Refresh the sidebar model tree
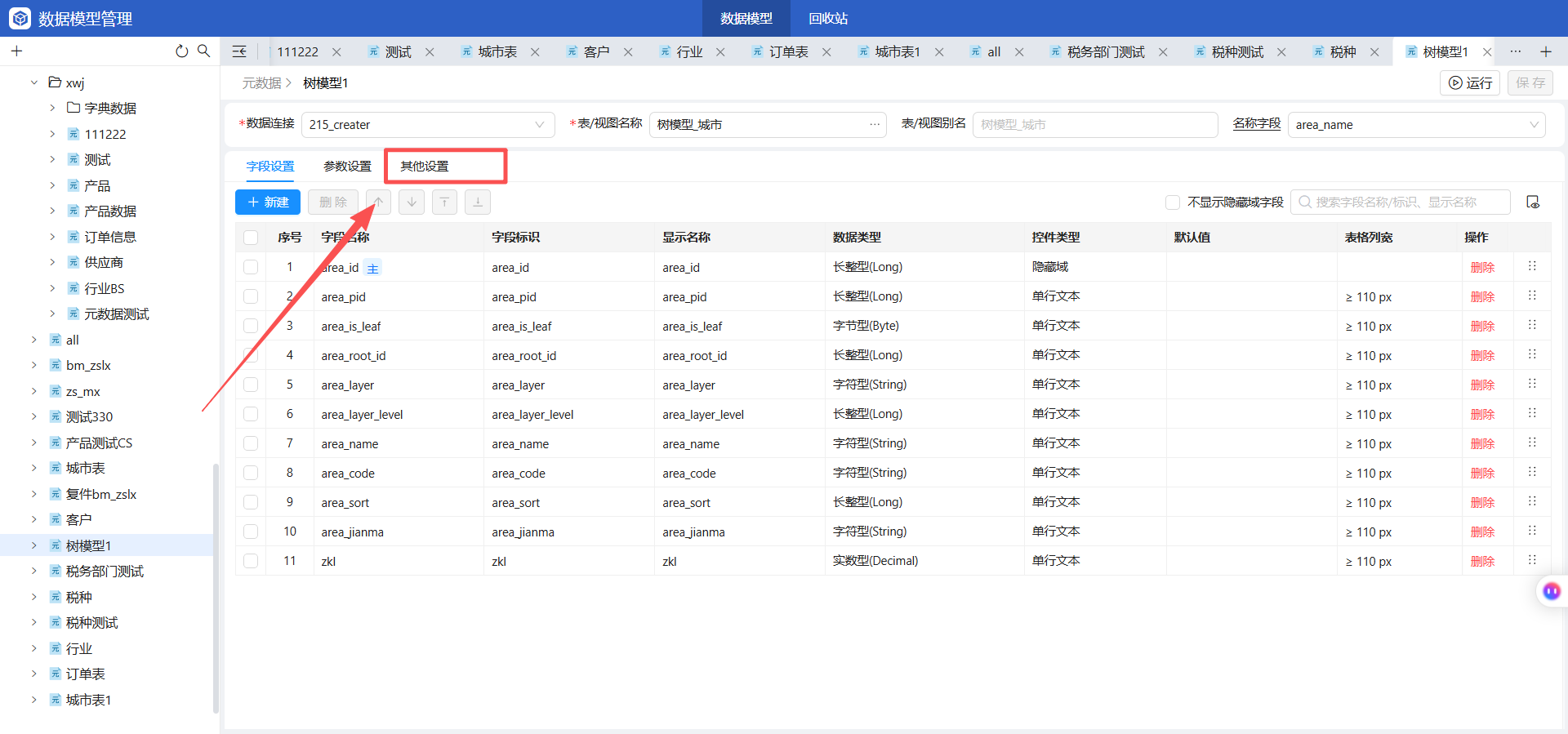Viewport: 1568px width, 734px height. [x=181, y=51]
